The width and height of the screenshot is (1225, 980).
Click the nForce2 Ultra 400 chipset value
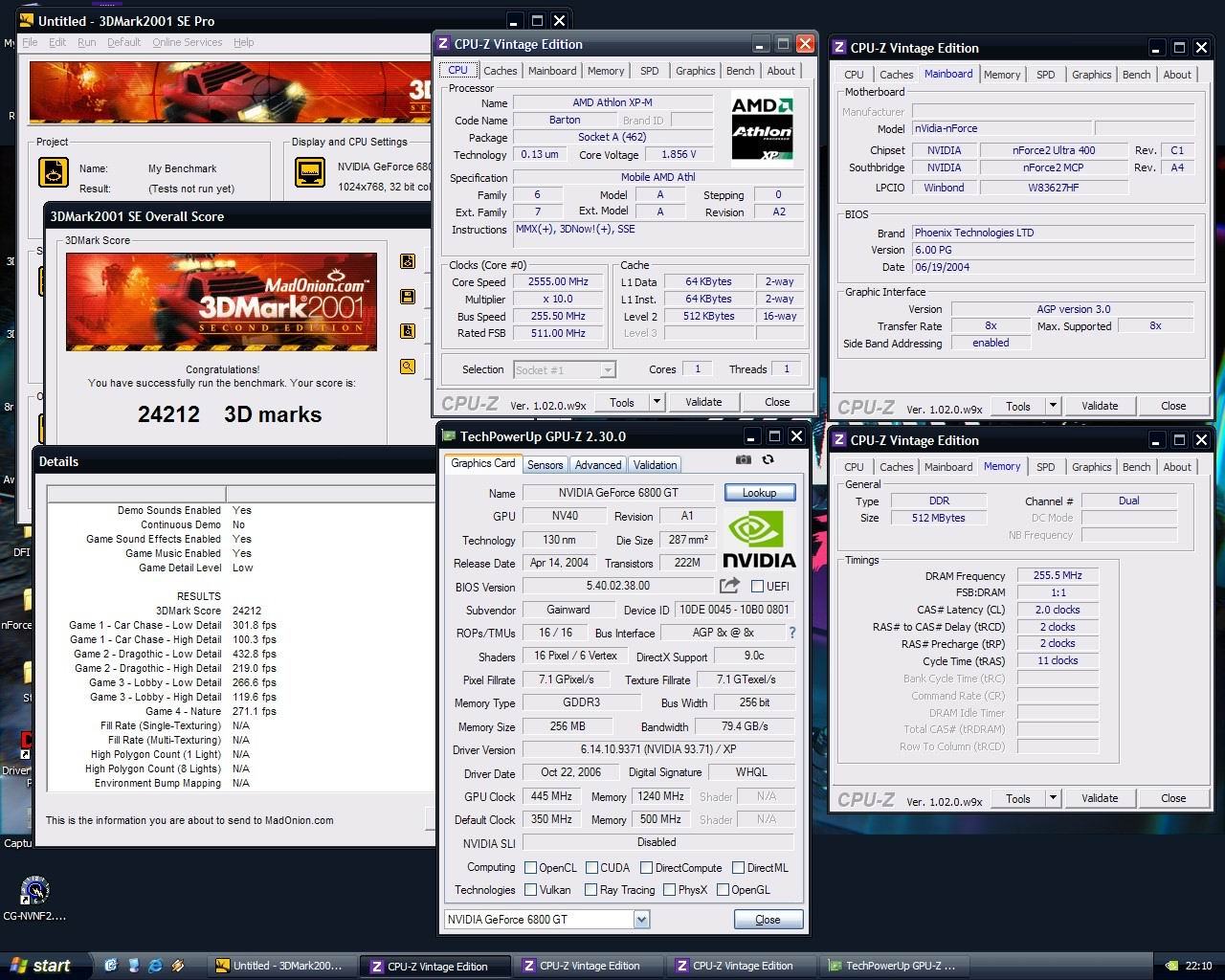point(1054,150)
